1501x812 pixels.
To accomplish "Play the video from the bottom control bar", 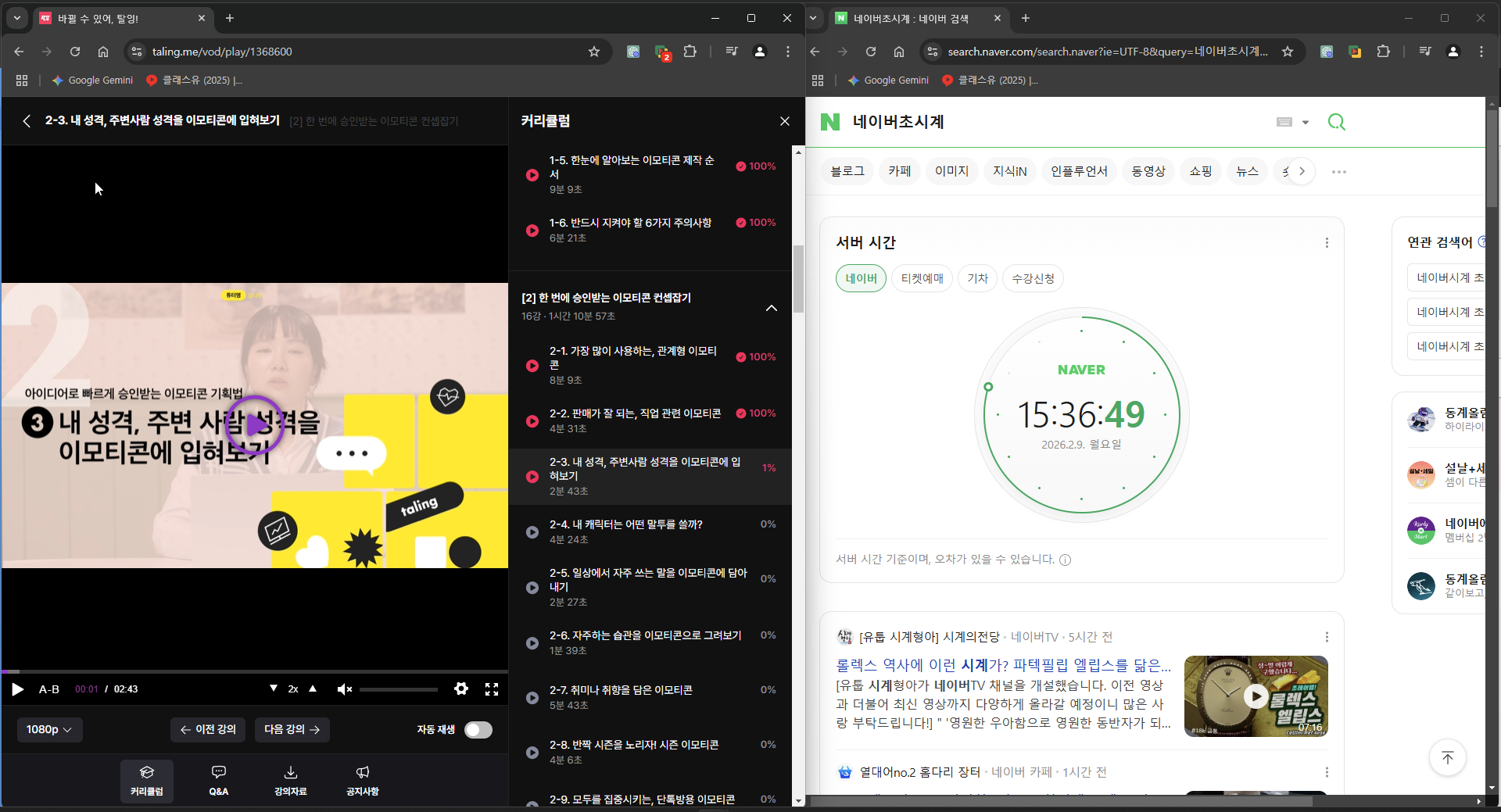I will coord(17,689).
